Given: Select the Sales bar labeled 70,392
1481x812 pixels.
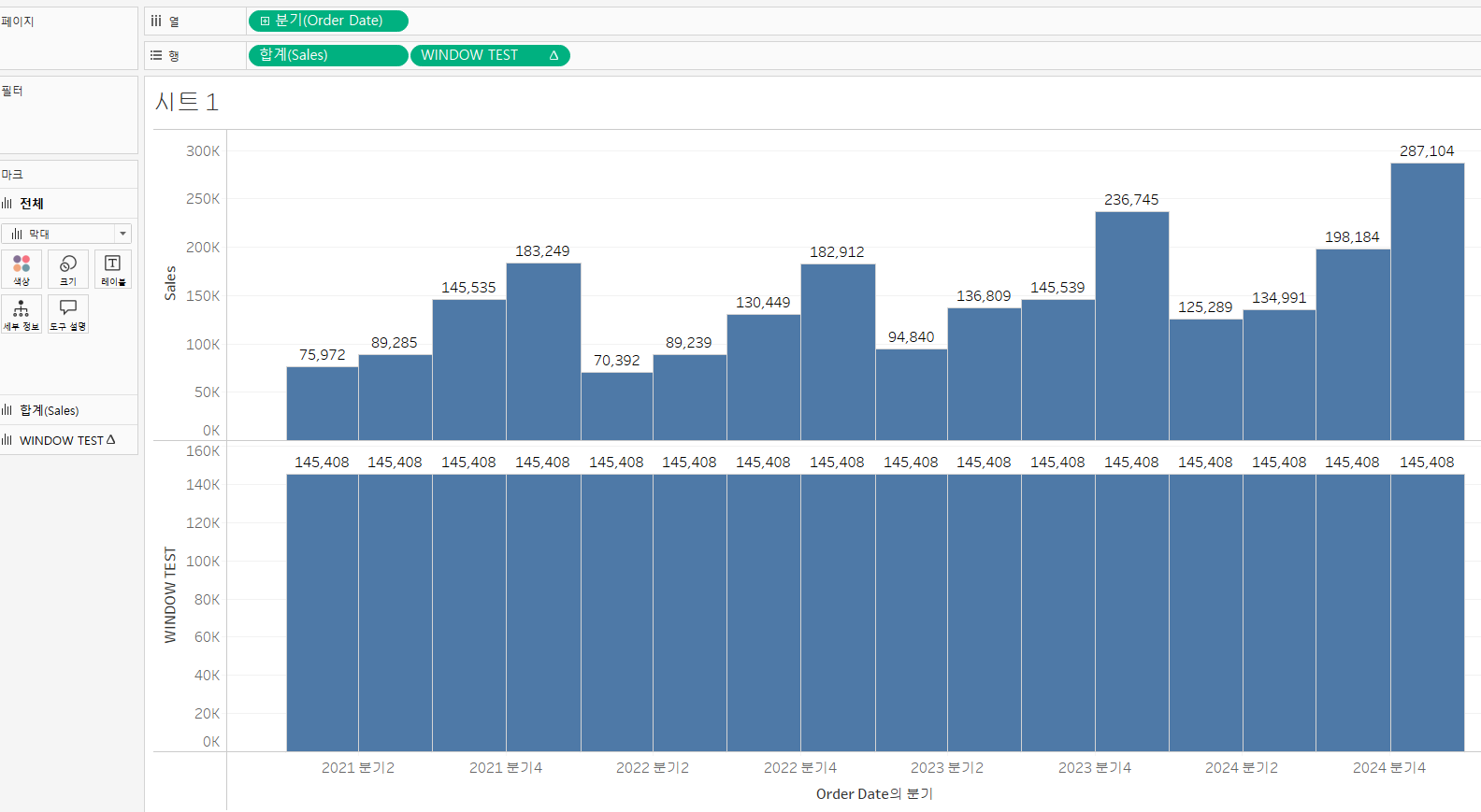Looking at the screenshot, I should [x=617, y=406].
